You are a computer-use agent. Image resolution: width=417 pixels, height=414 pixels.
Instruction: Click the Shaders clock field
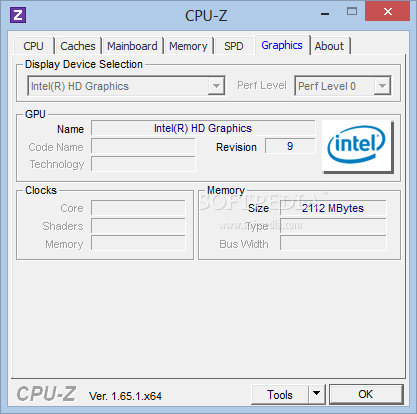tap(138, 226)
